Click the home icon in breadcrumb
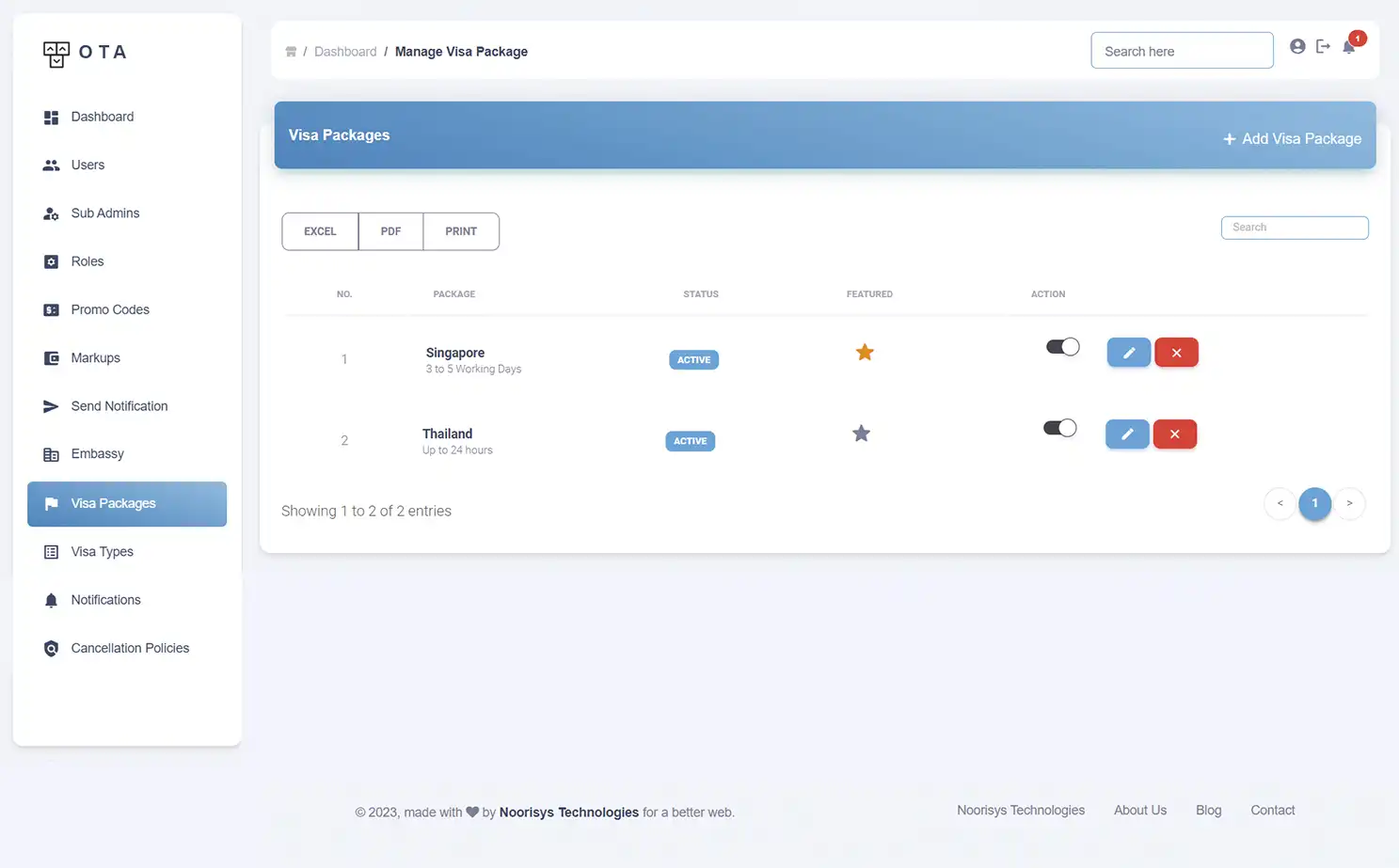 291,52
